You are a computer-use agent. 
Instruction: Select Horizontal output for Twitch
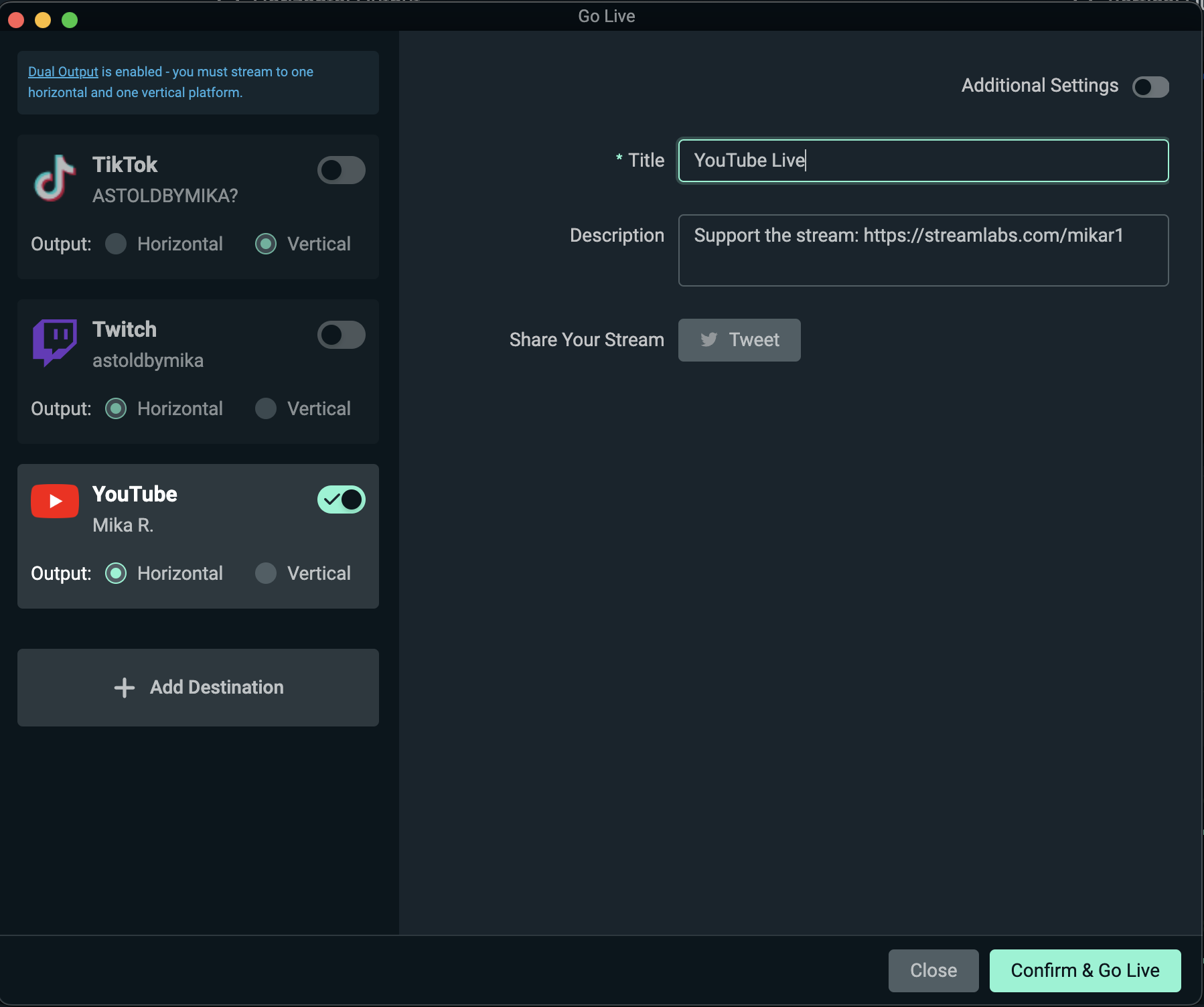click(116, 408)
